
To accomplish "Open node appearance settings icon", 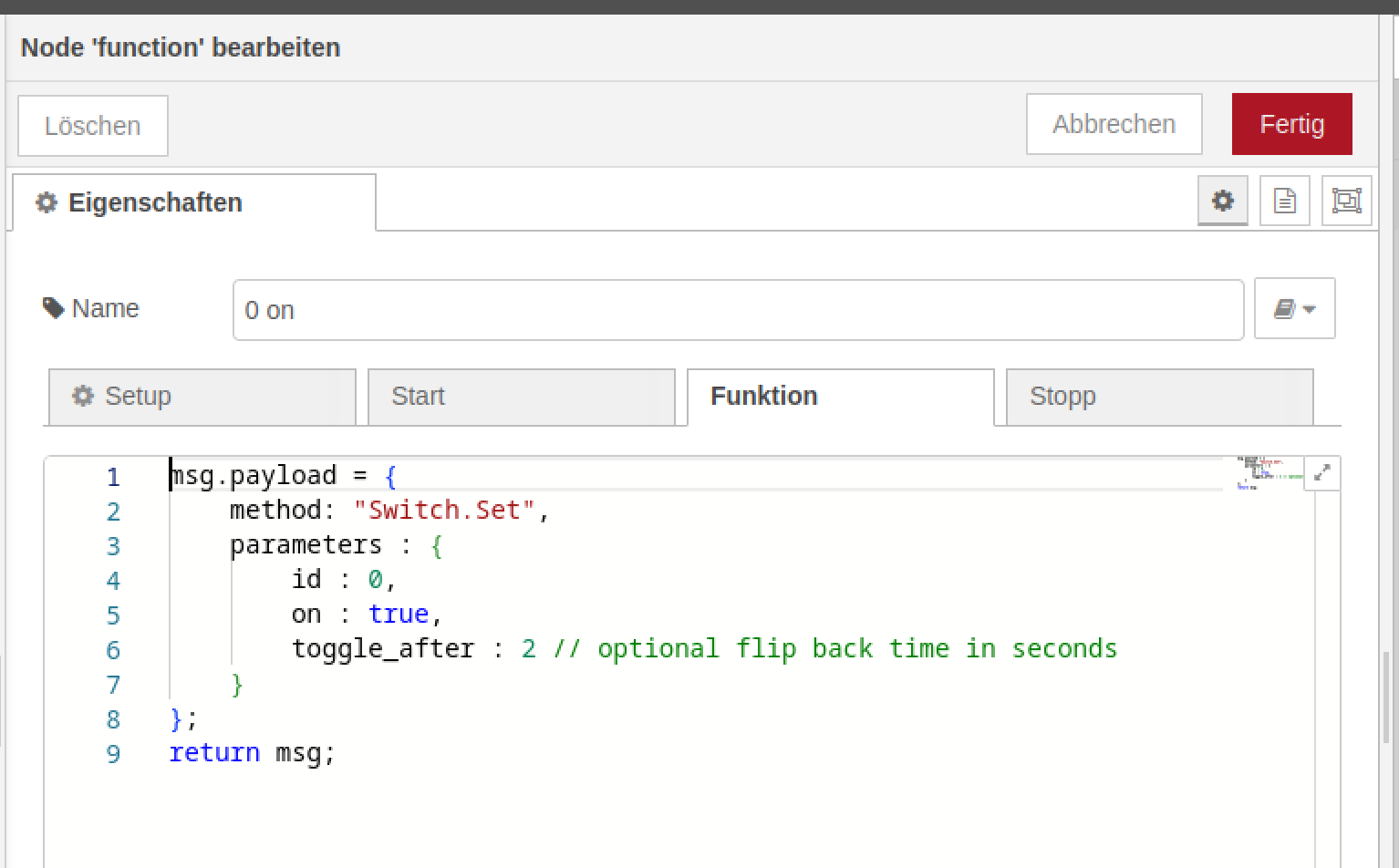I will (x=1346, y=201).
